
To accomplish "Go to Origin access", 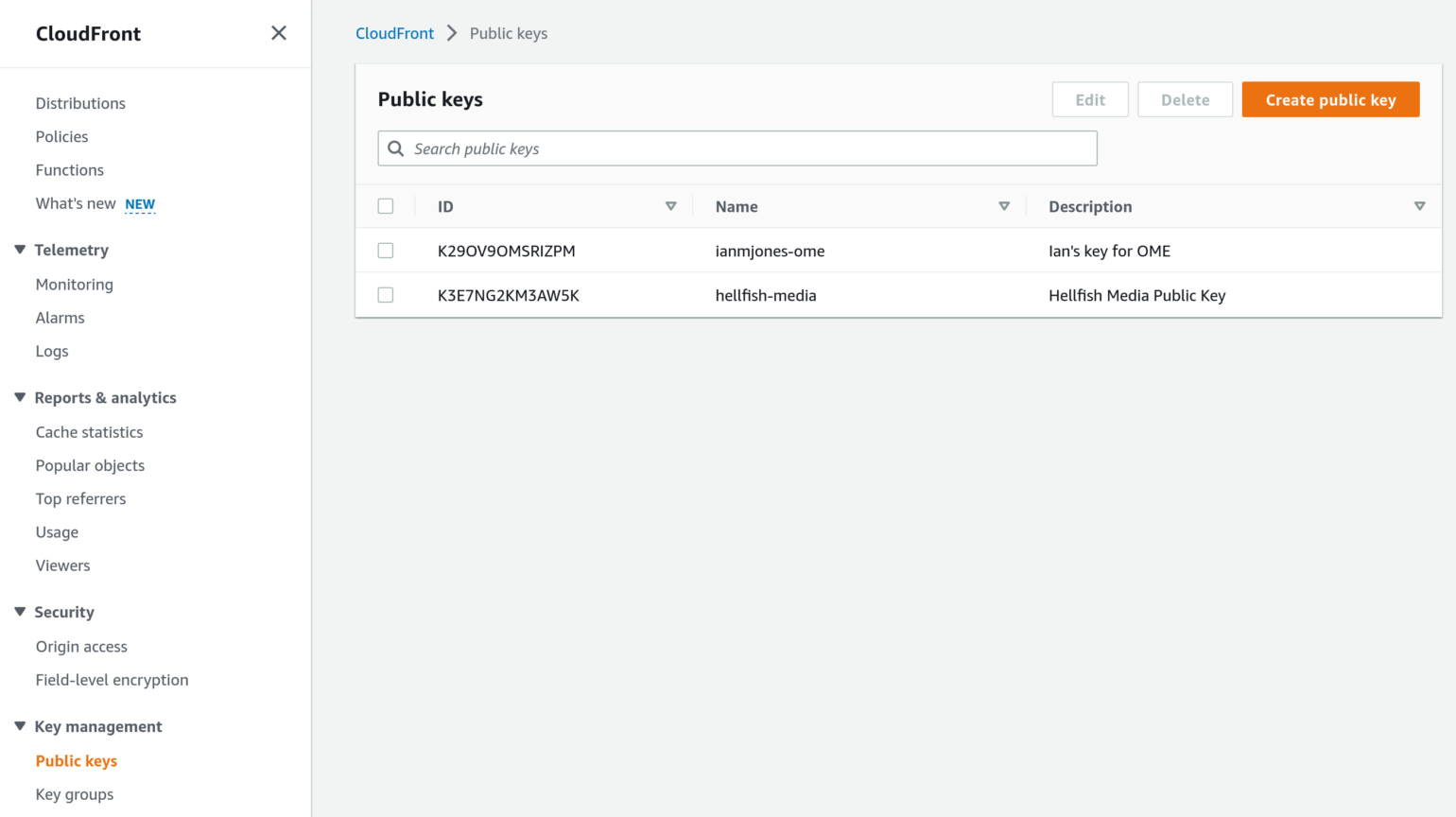I will coord(81,647).
